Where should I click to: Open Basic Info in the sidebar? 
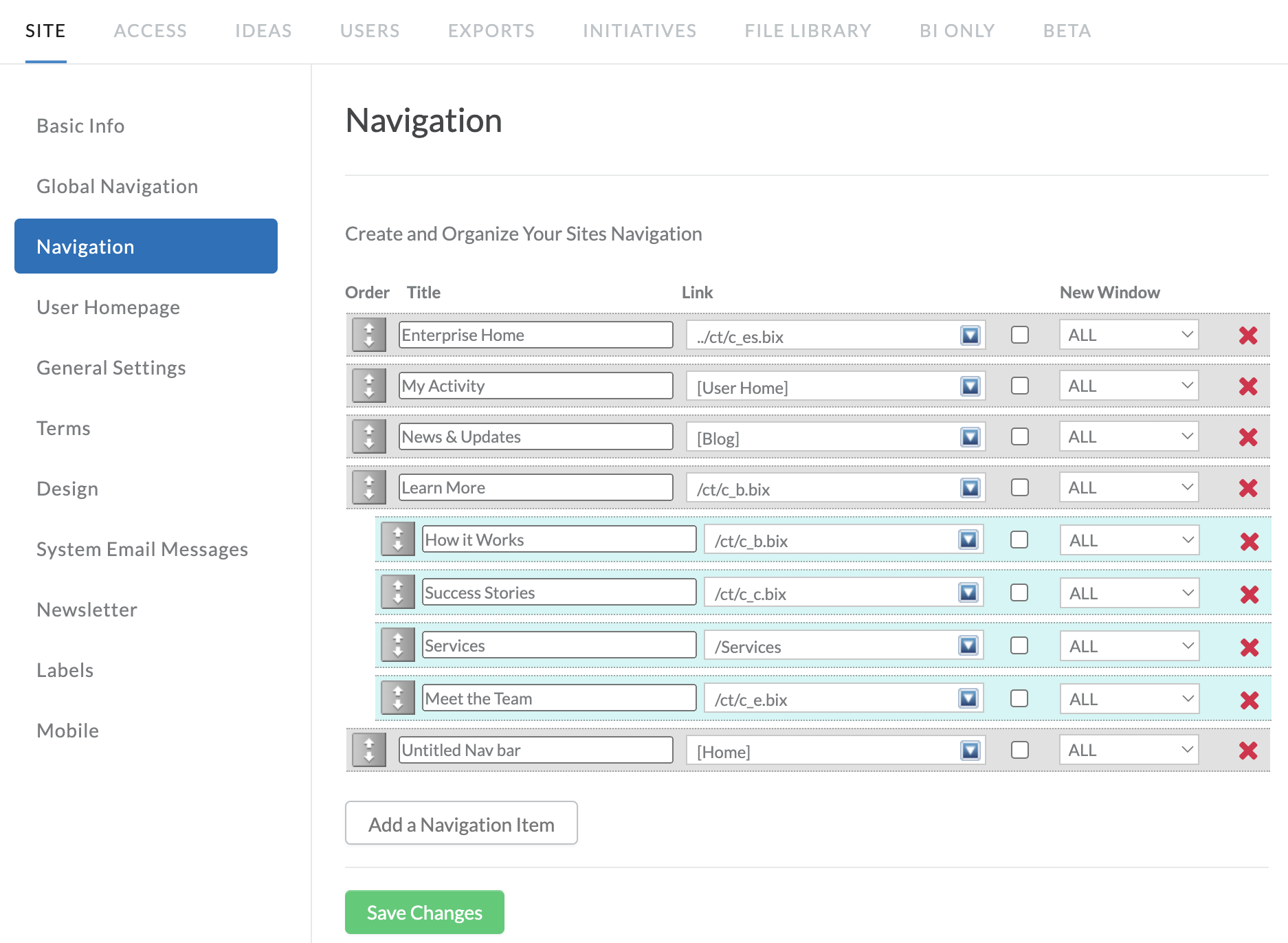(80, 126)
